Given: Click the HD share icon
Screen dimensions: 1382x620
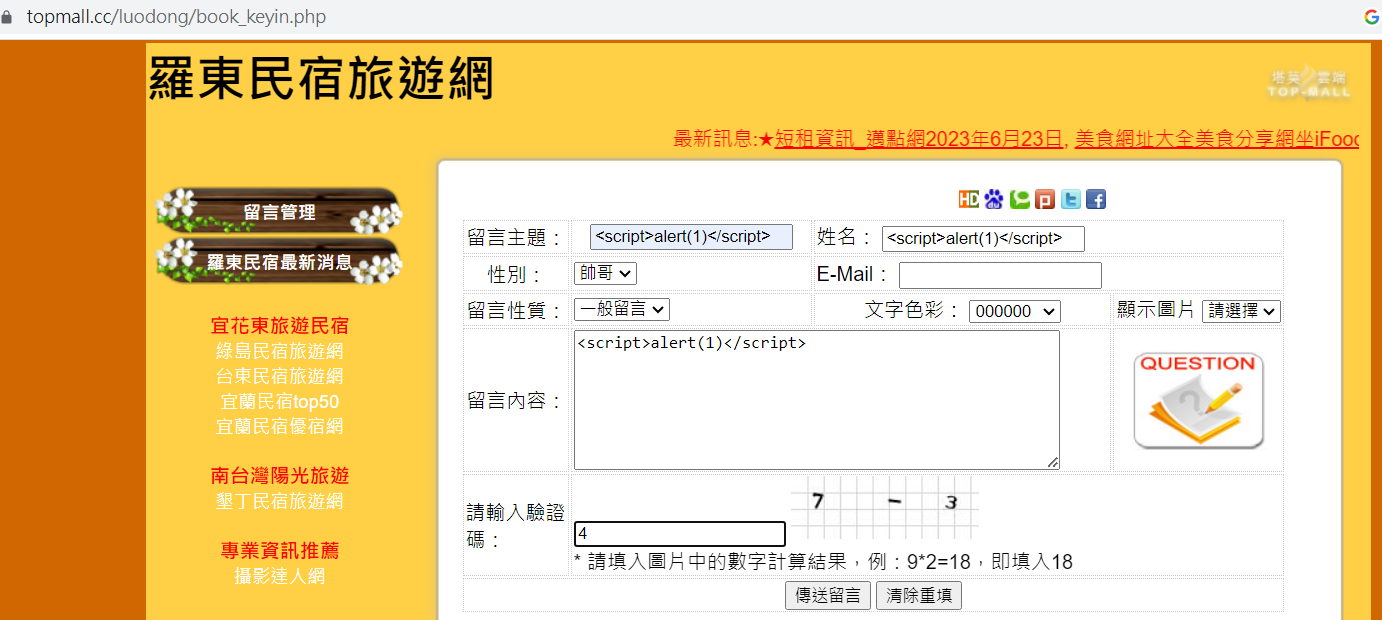Looking at the screenshot, I should [968, 199].
